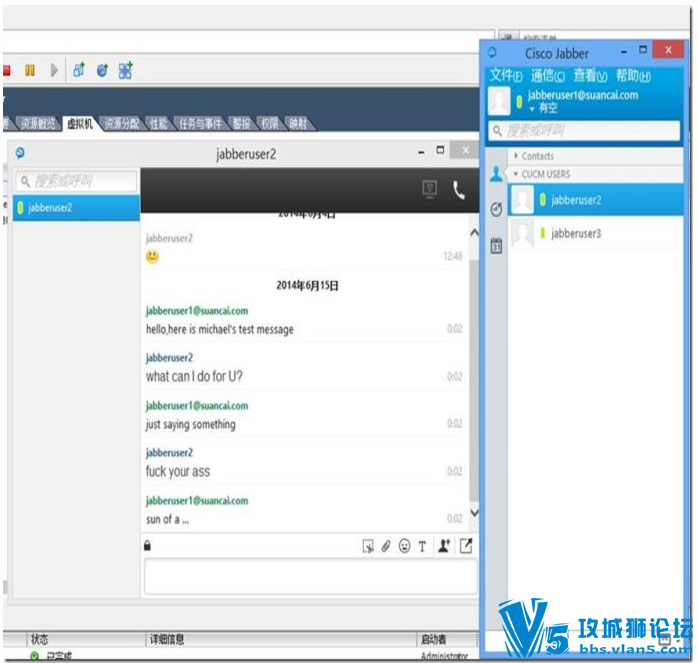Viewport: 698px width, 663px height.
Task: Open the emoticon picker in chat toolbar
Action: (x=404, y=545)
